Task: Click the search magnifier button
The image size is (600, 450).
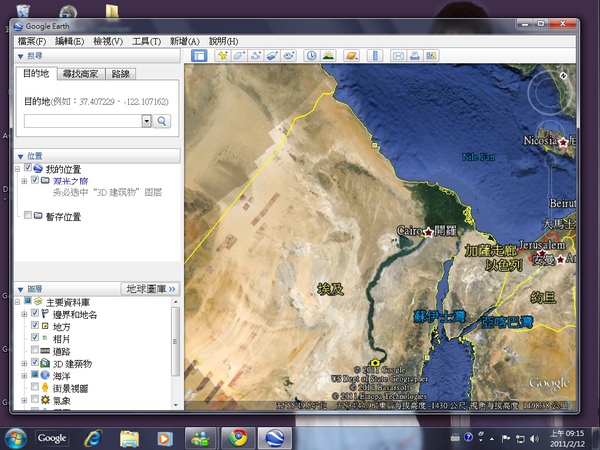Action: click(162, 121)
